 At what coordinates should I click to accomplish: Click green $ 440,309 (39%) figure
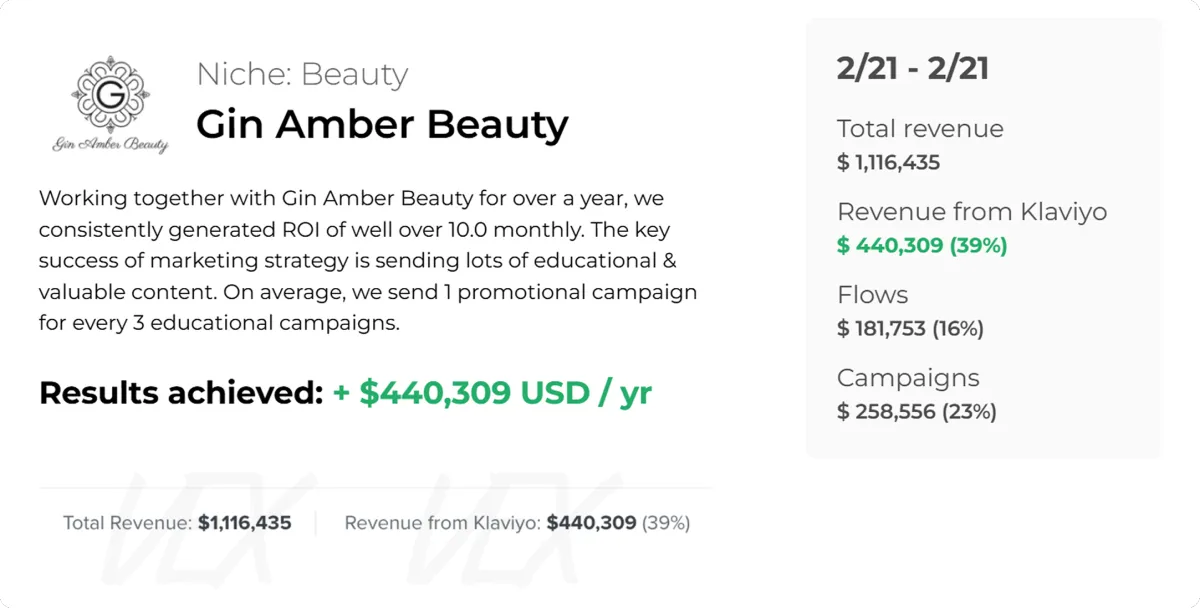922,245
